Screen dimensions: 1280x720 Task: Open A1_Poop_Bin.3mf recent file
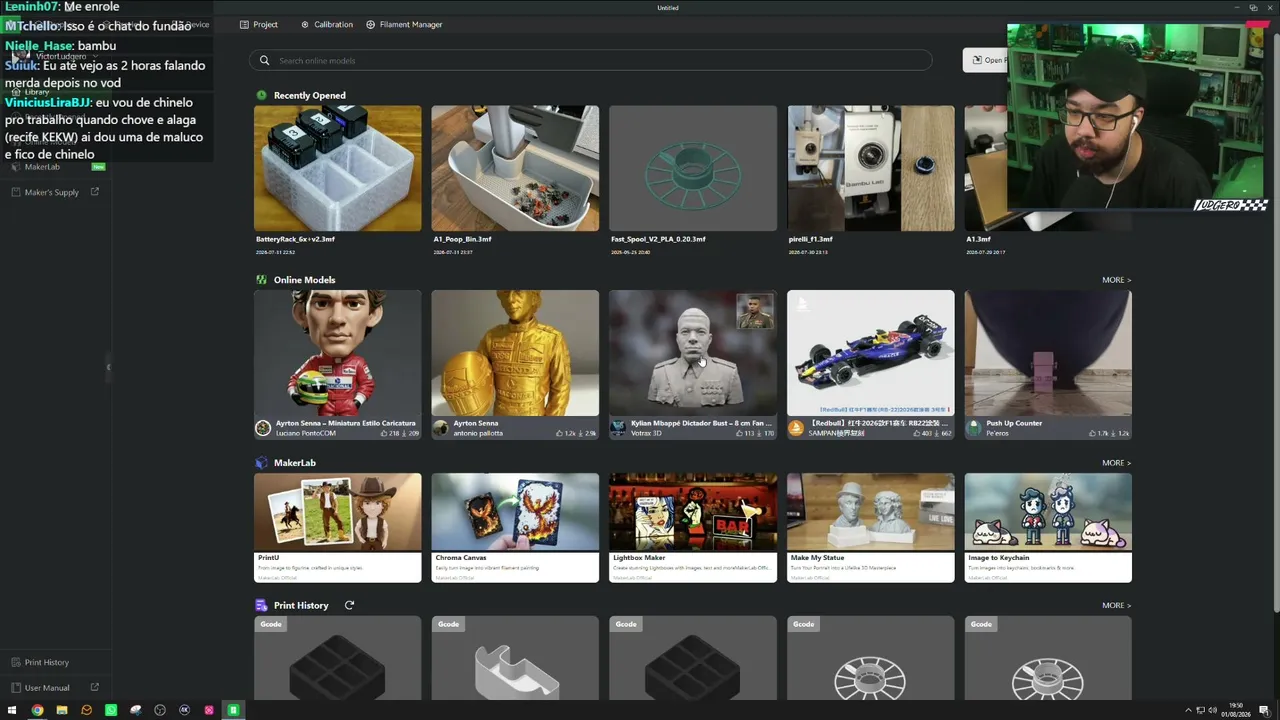pyautogui.click(x=515, y=180)
